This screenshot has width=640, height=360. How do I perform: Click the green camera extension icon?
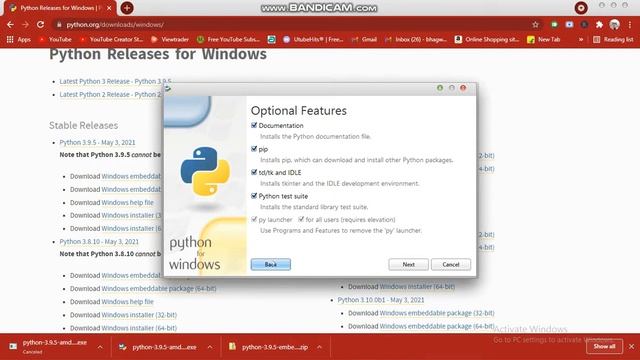554,24
